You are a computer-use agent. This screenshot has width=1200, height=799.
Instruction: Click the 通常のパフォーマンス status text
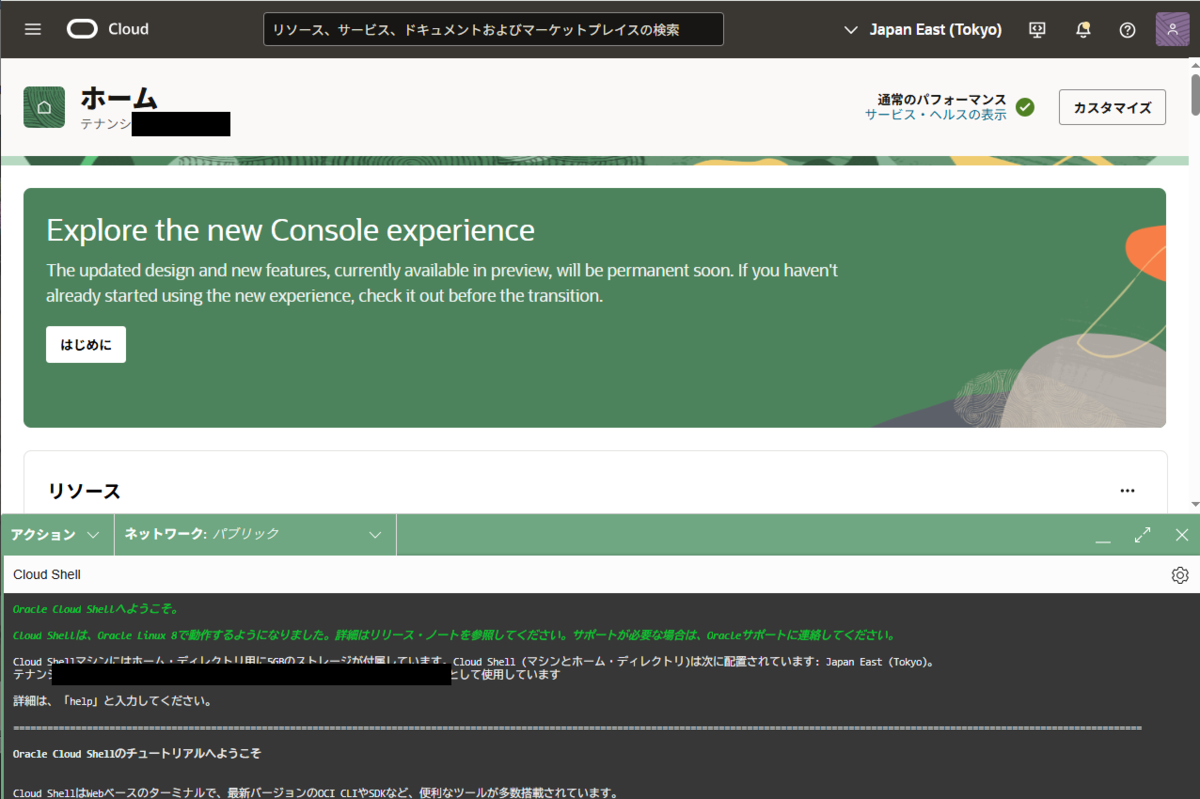[942, 99]
